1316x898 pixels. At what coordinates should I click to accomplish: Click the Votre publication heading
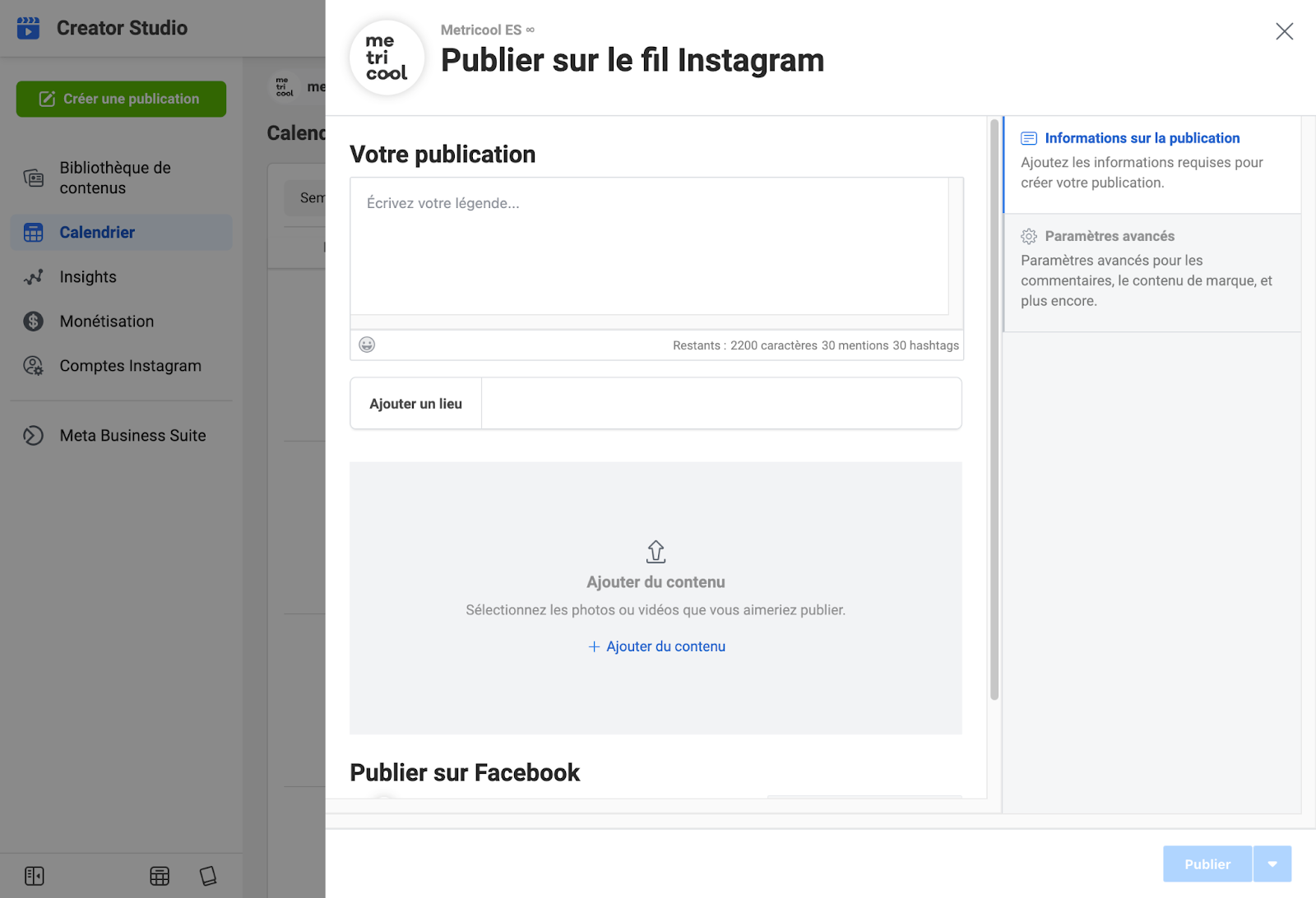[443, 154]
